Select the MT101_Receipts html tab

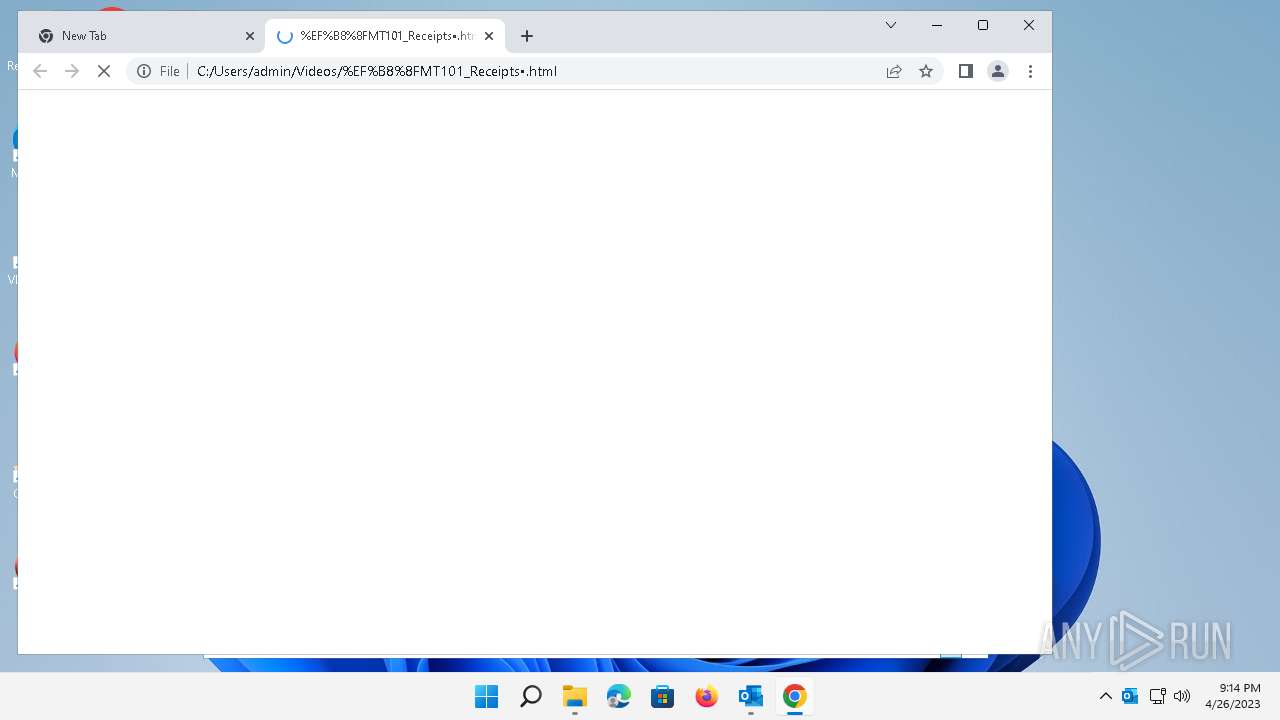pos(385,36)
